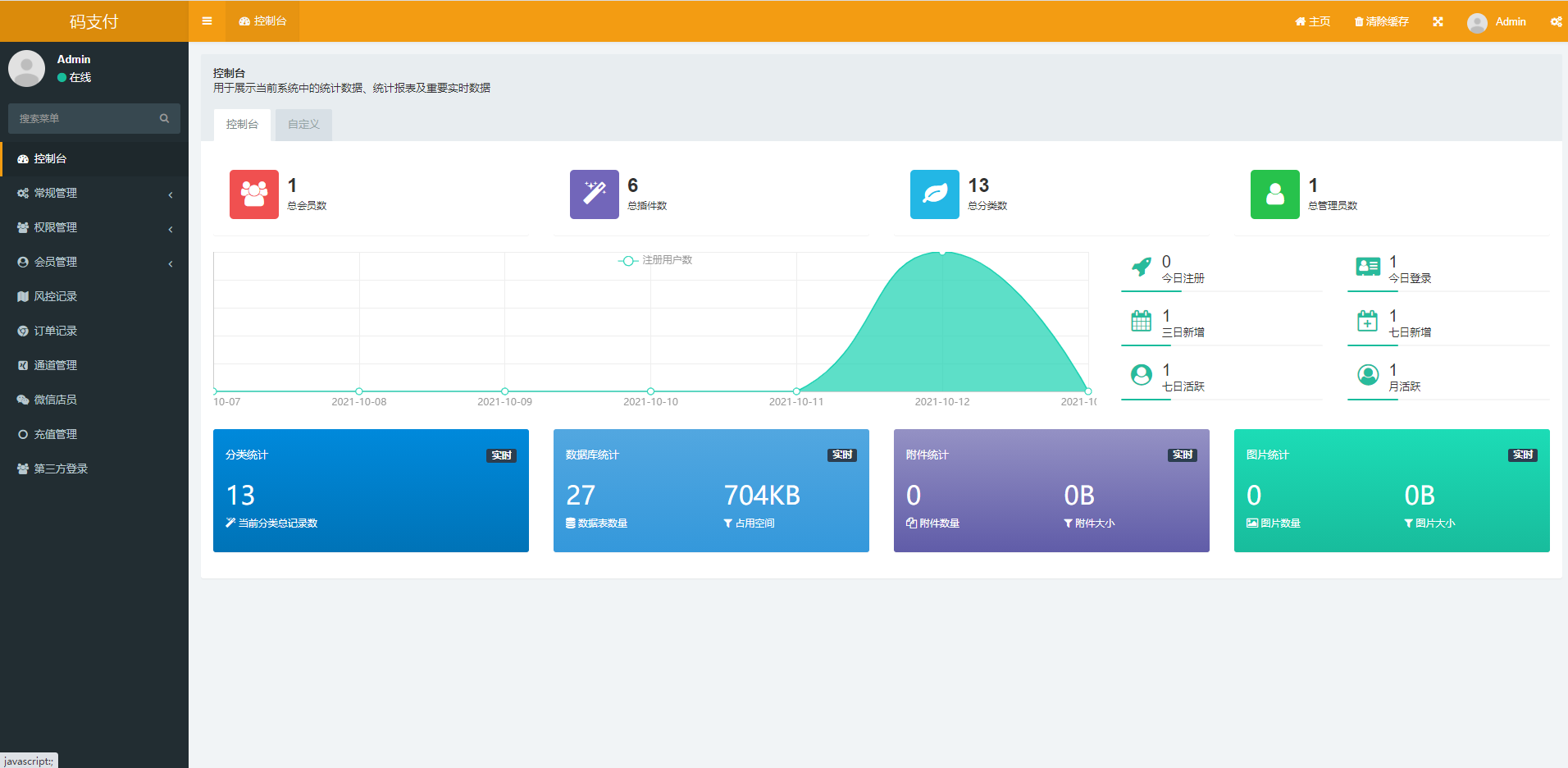Click the 主页 home link
The width and height of the screenshot is (1568, 768).
click(1313, 22)
